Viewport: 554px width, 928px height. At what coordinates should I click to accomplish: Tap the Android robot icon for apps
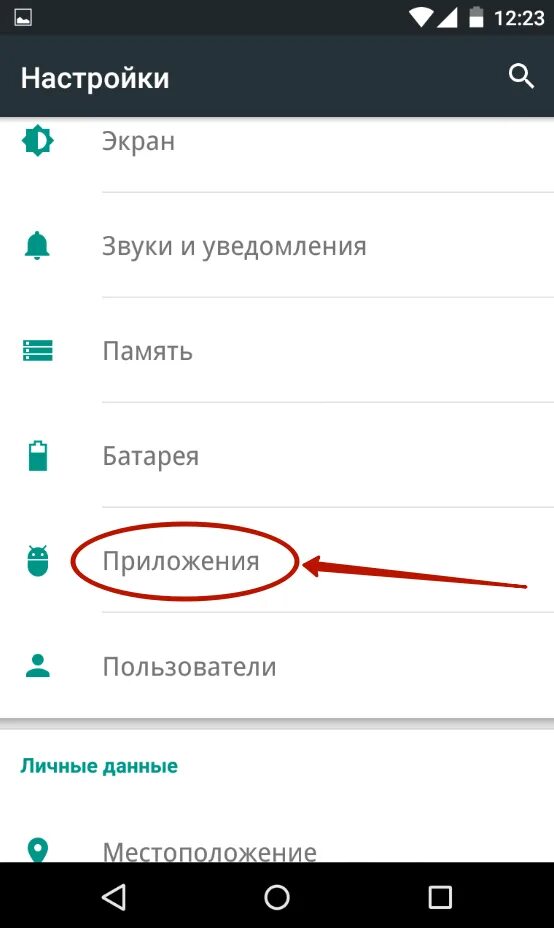(38, 560)
